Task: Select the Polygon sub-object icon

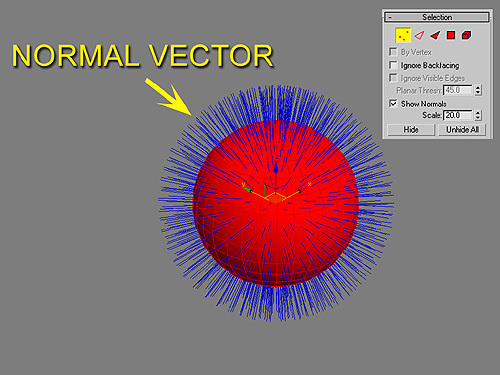Action: (451, 35)
